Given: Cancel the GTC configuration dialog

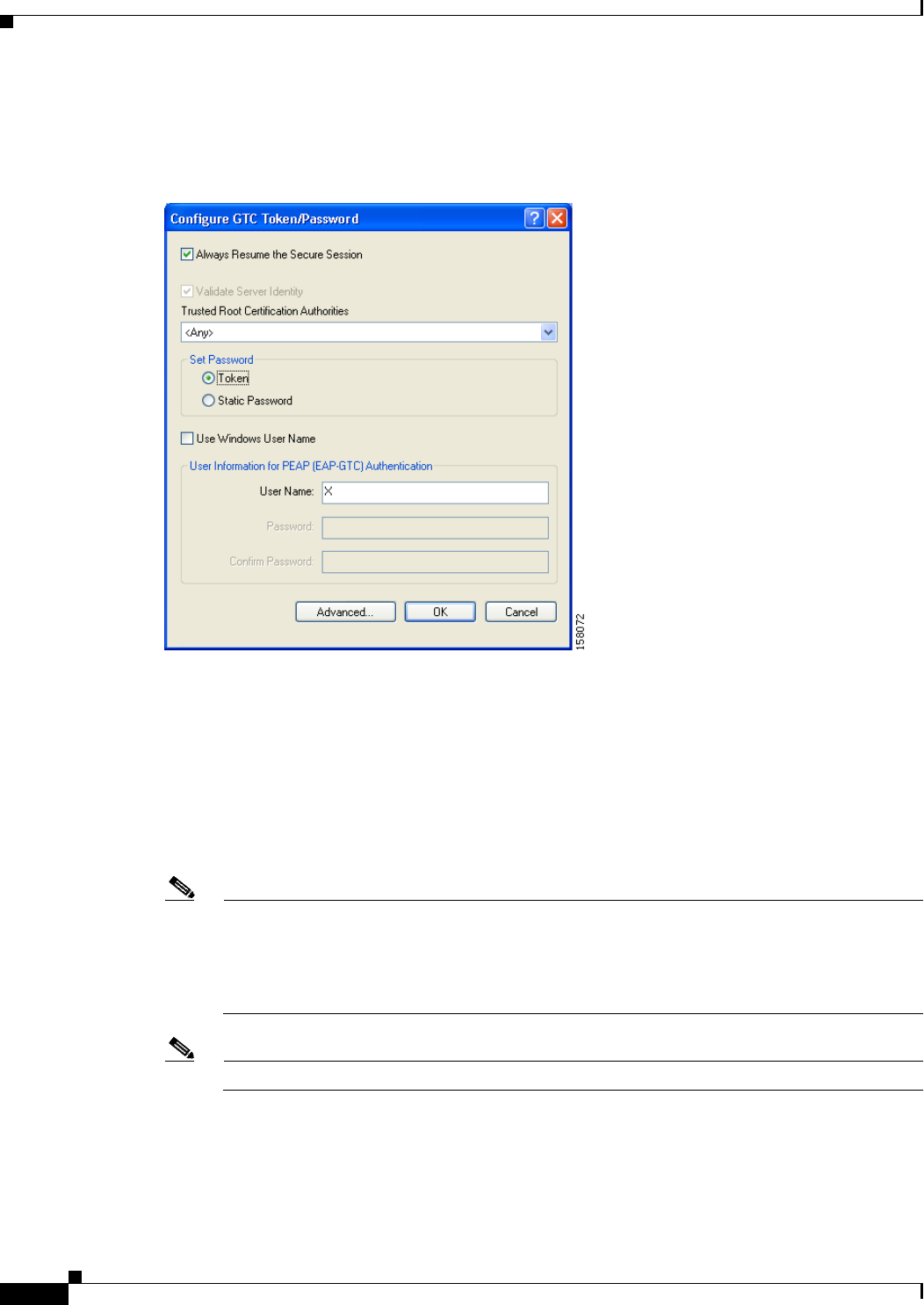Looking at the screenshot, I should pos(521,612).
